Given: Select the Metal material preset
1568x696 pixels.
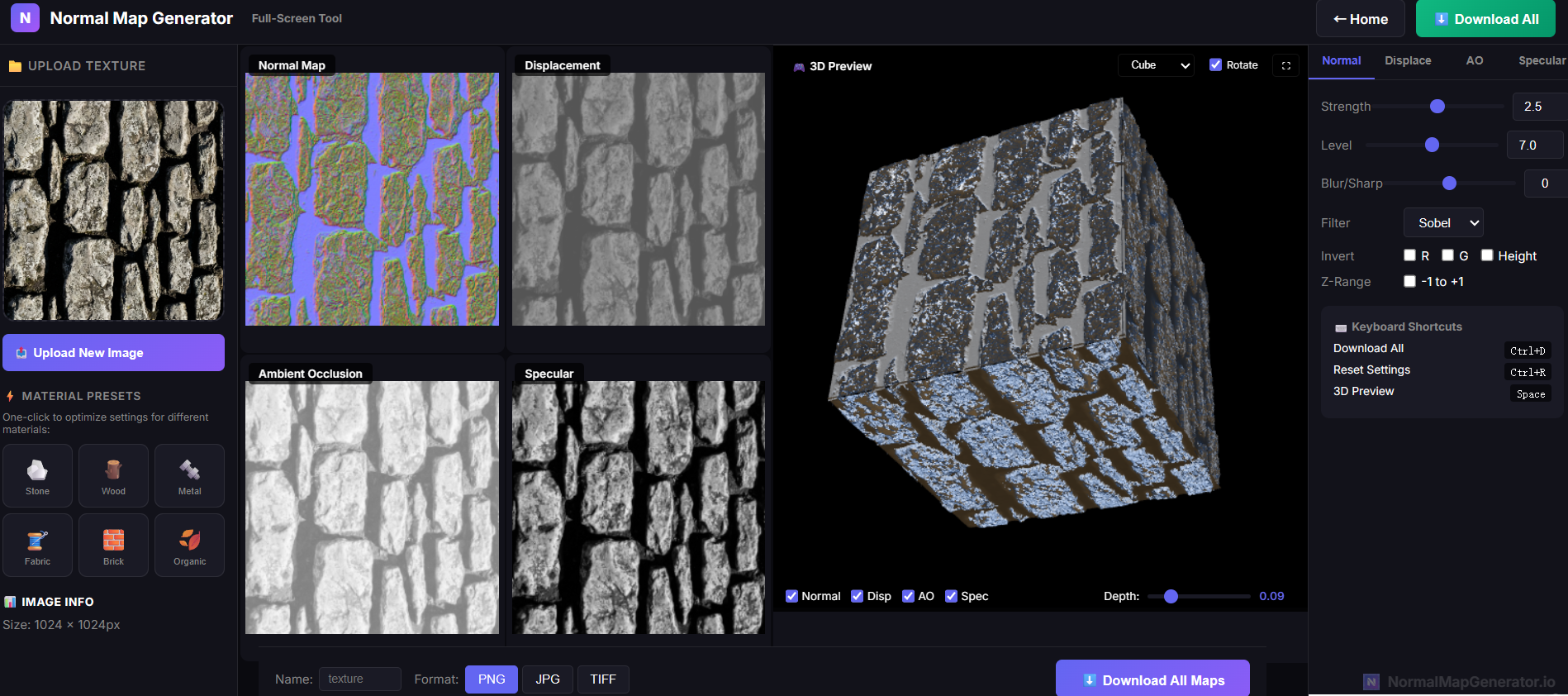Looking at the screenshot, I should (189, 476).
